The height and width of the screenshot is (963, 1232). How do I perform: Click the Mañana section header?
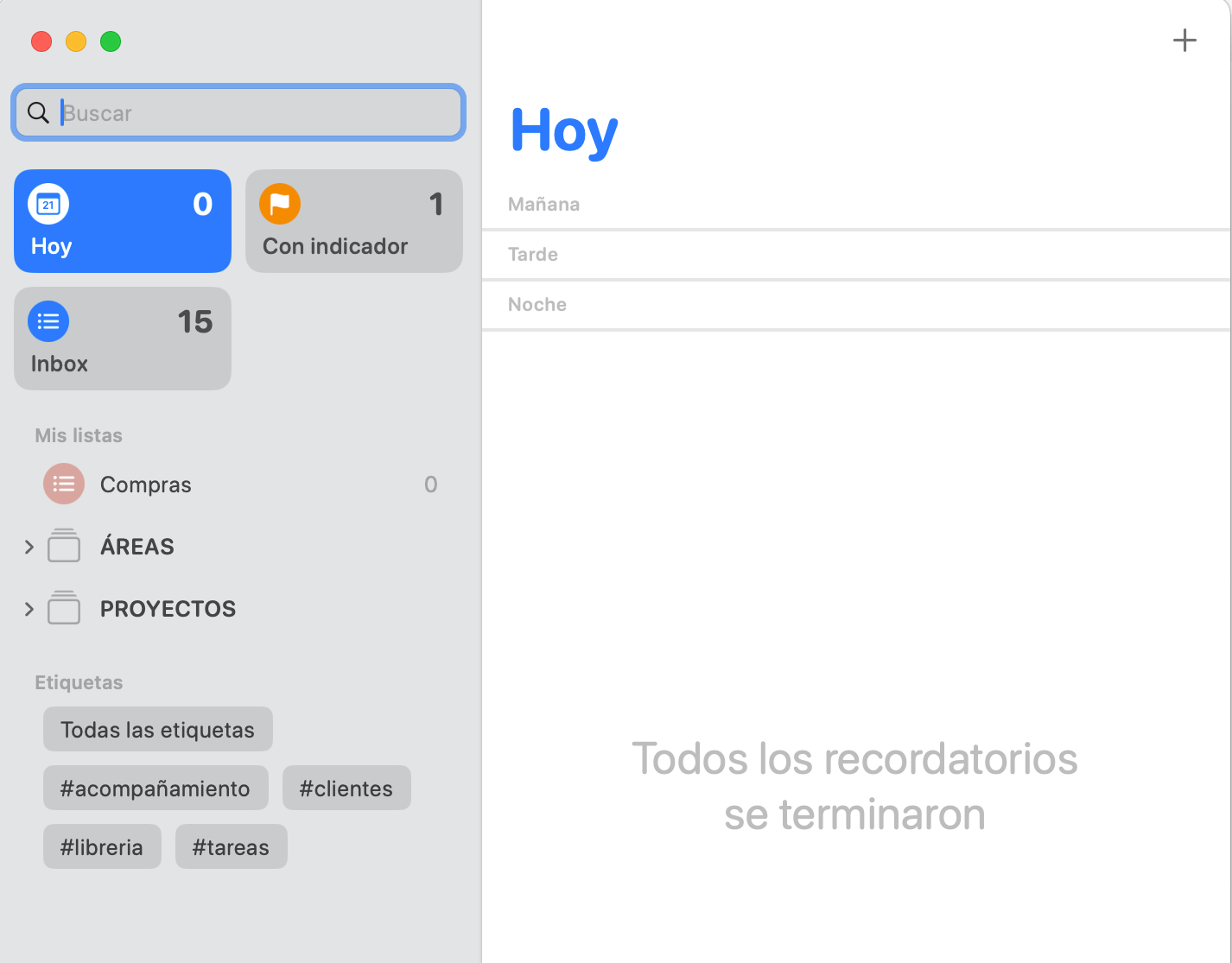tap(543, 204)
